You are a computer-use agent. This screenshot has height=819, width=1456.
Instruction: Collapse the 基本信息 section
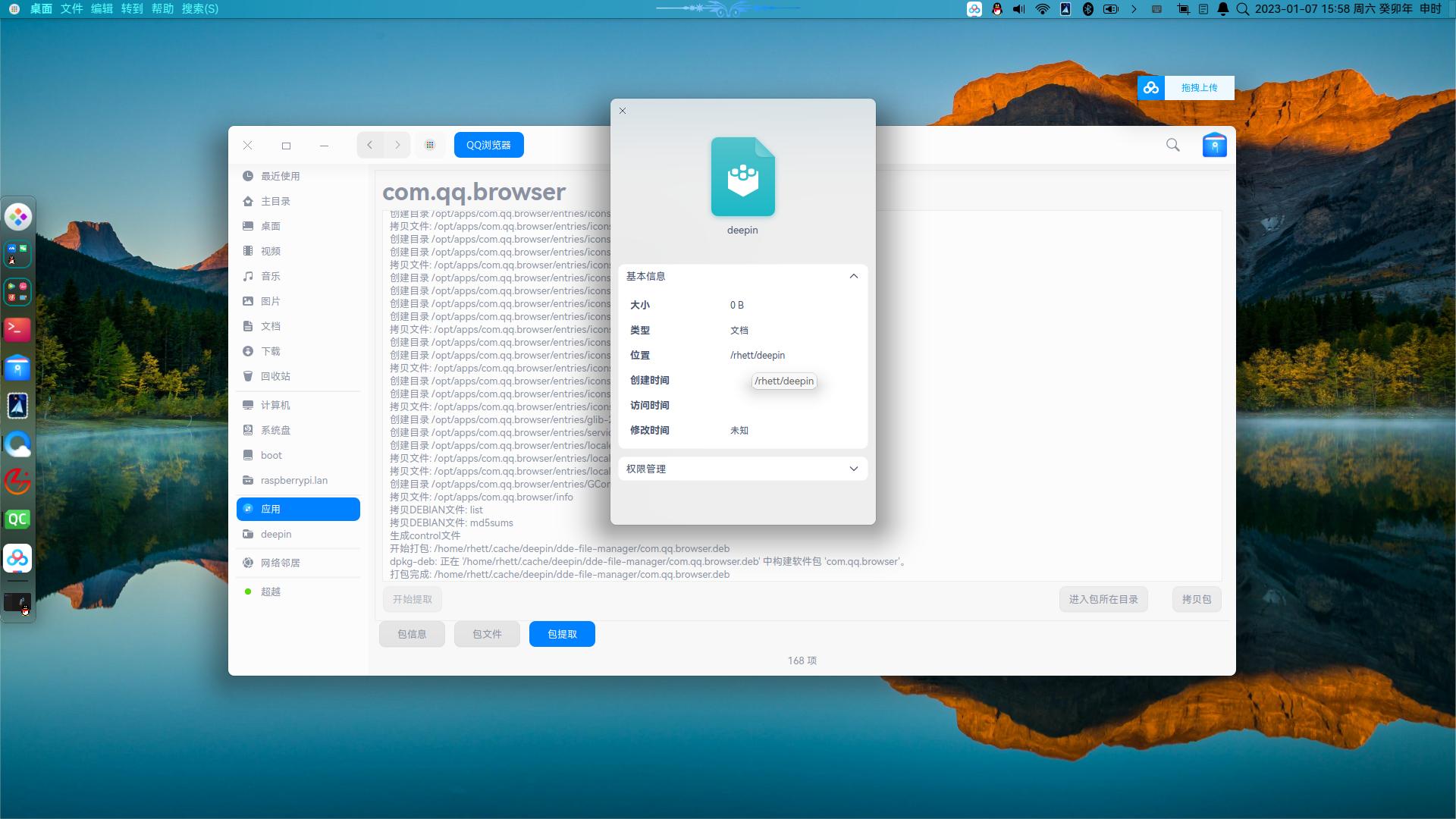[853, 276]
